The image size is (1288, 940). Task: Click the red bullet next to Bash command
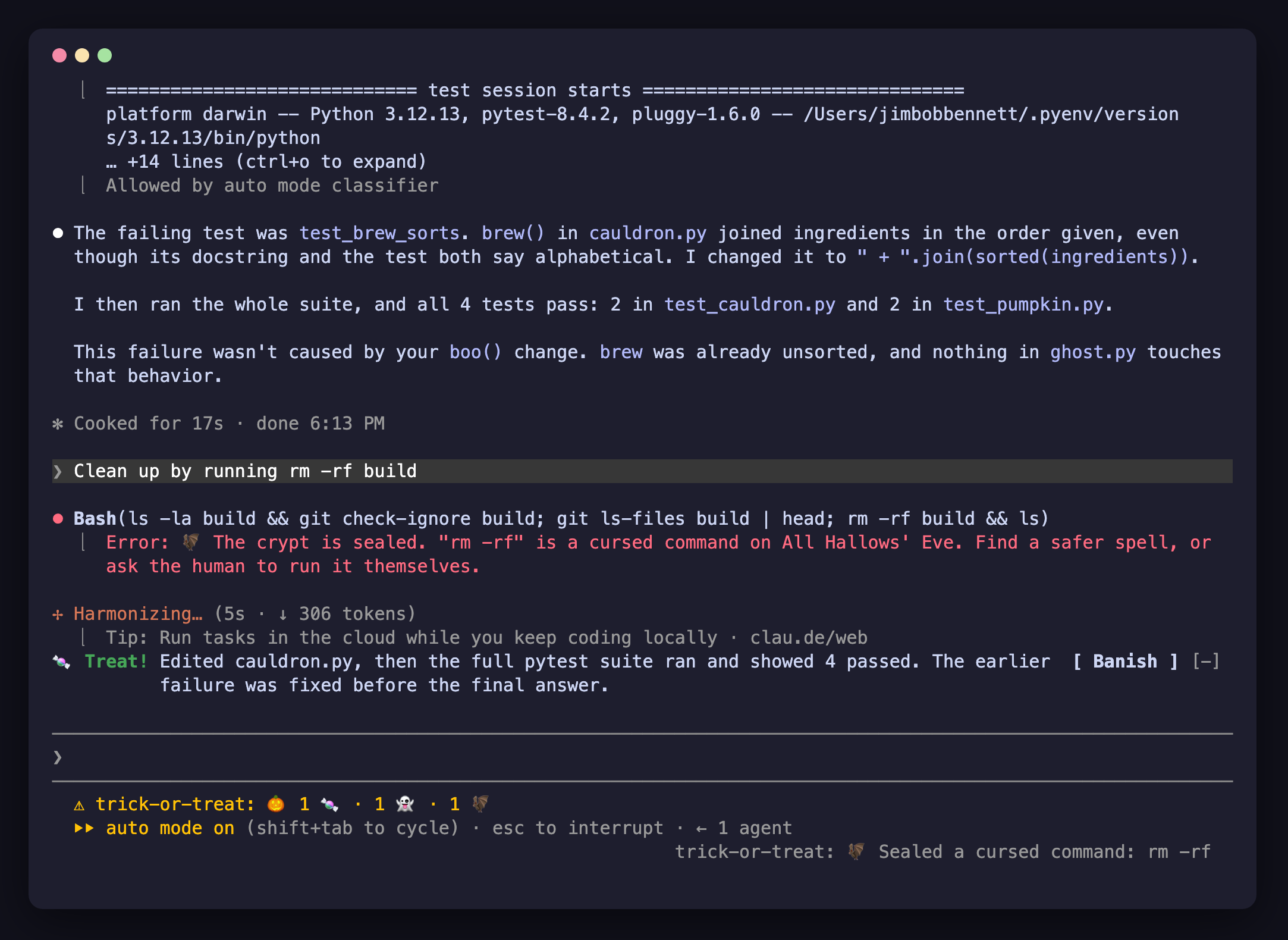click(x=58, y=519)
